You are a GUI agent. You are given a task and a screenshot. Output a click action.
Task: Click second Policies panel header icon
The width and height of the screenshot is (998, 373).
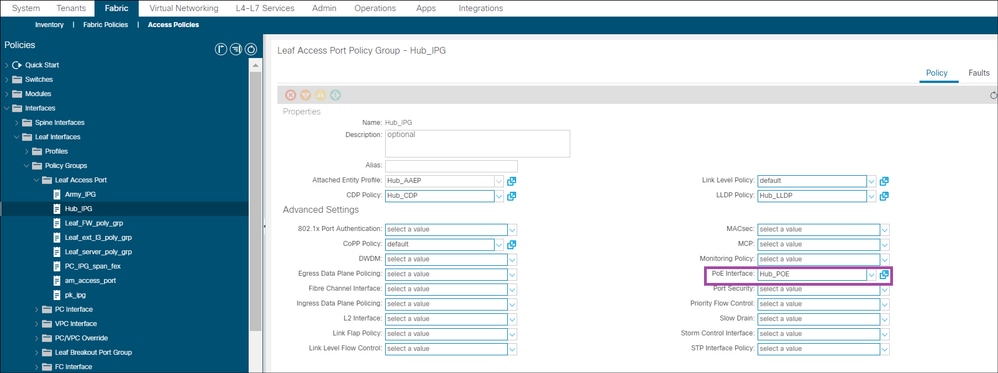(235, 49)
